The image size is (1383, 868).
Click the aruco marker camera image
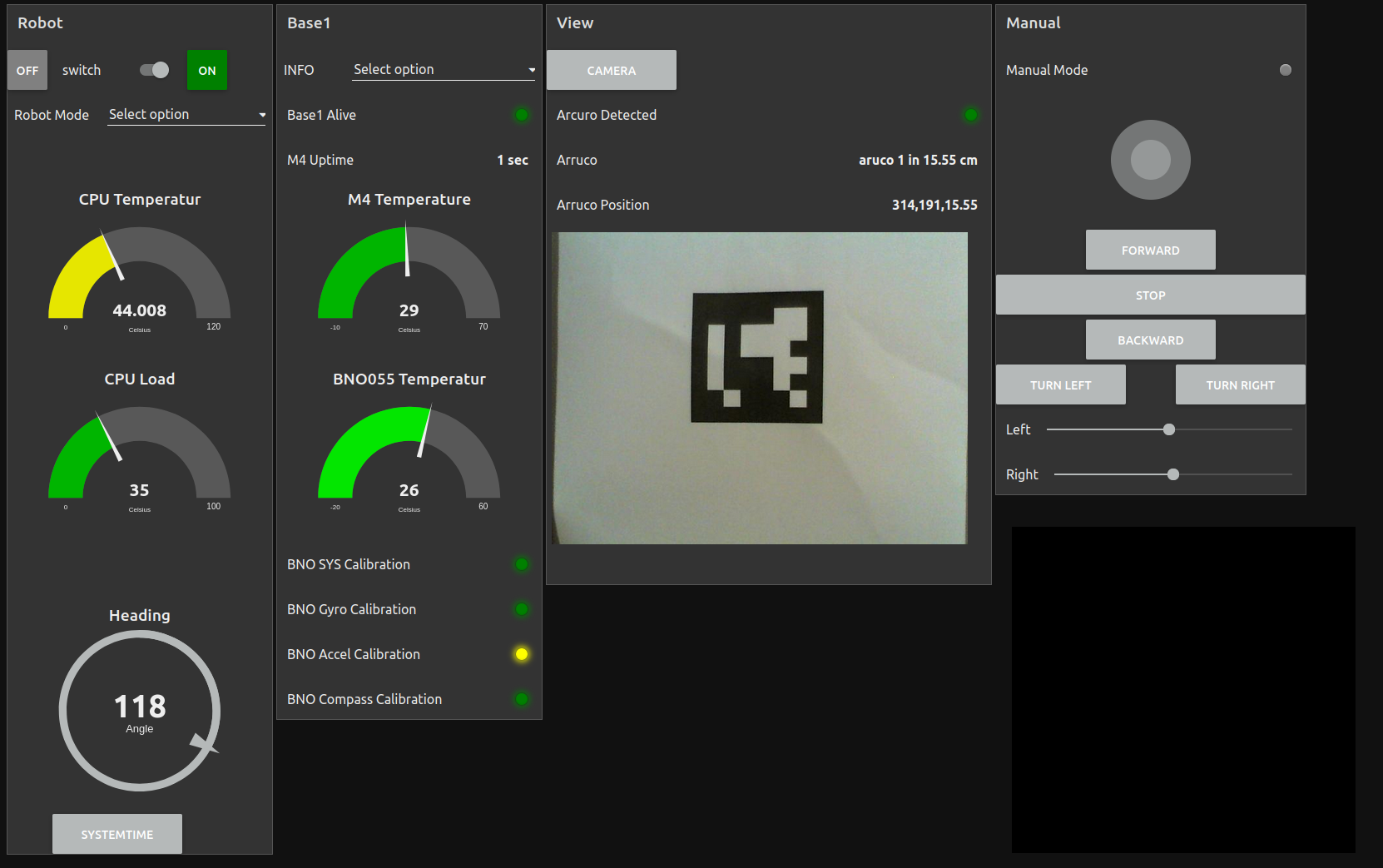[759, 388]
